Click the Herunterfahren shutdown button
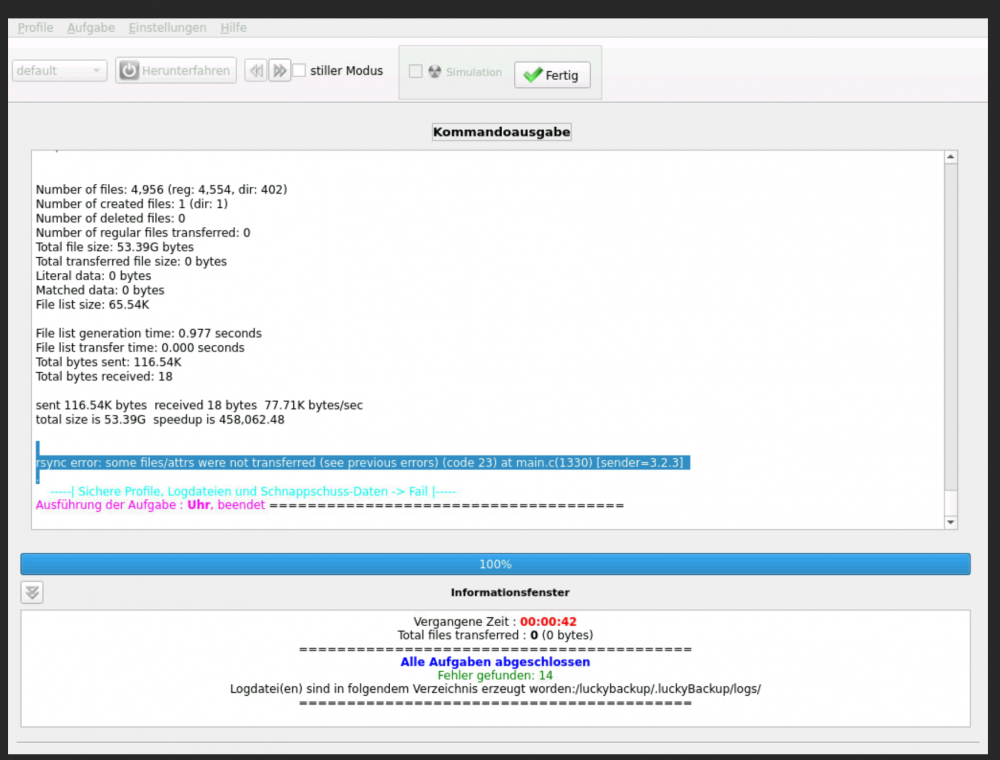The height and width of the screenshot is (760, 1000). tap(175, 70)
